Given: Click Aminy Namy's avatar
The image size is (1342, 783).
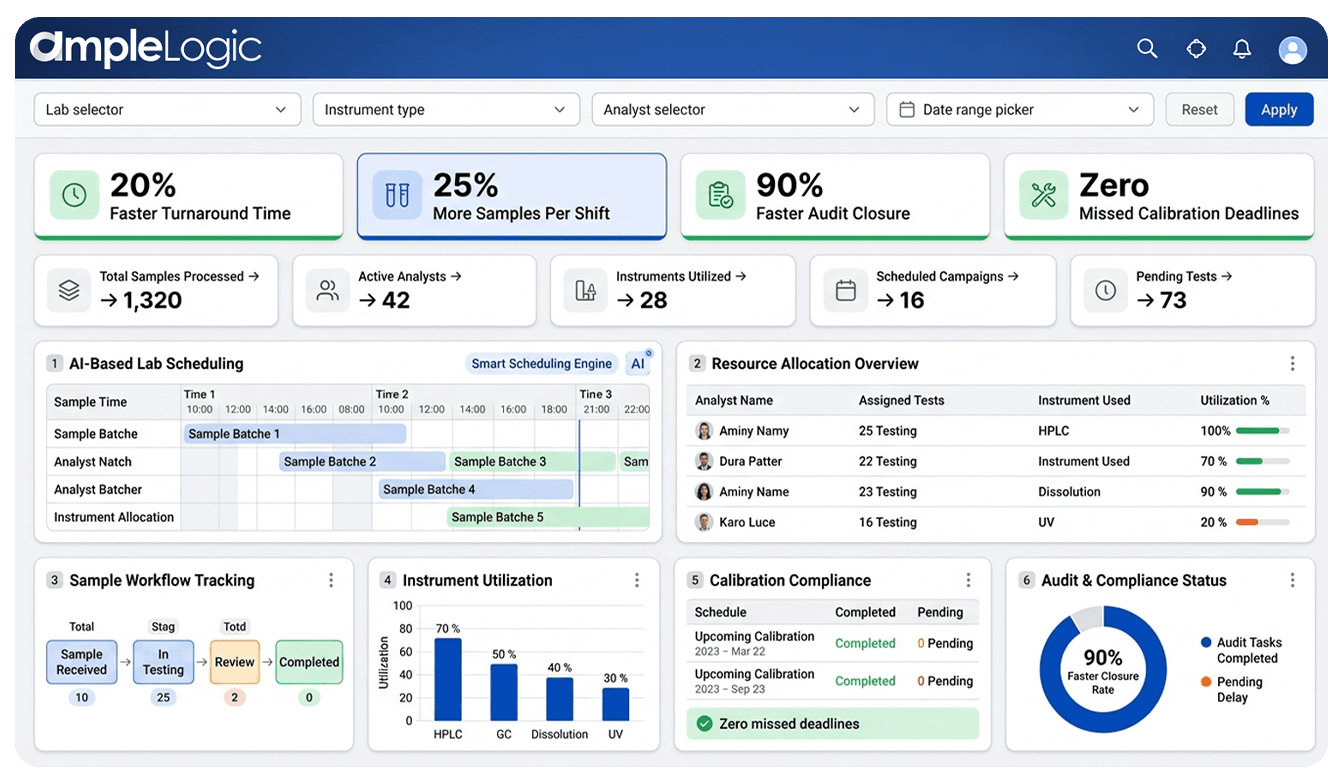Looking at the screenshot, I should click(x=704, y=431).
